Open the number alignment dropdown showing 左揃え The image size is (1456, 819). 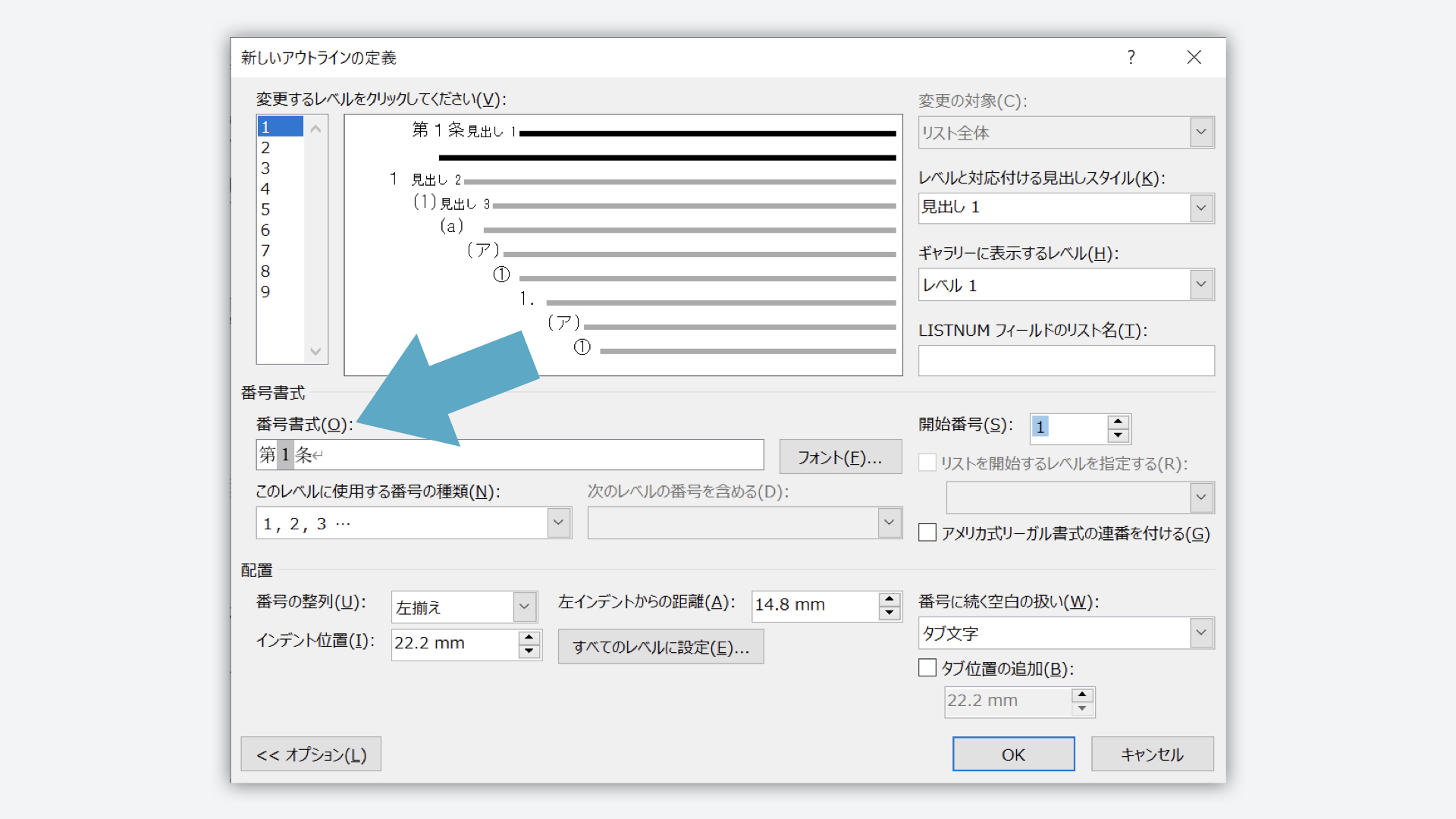524,607
